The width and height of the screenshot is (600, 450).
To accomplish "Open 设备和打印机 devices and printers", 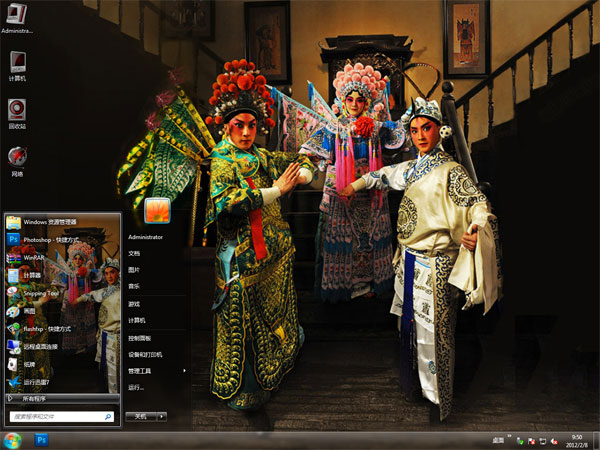I will 145,355.
